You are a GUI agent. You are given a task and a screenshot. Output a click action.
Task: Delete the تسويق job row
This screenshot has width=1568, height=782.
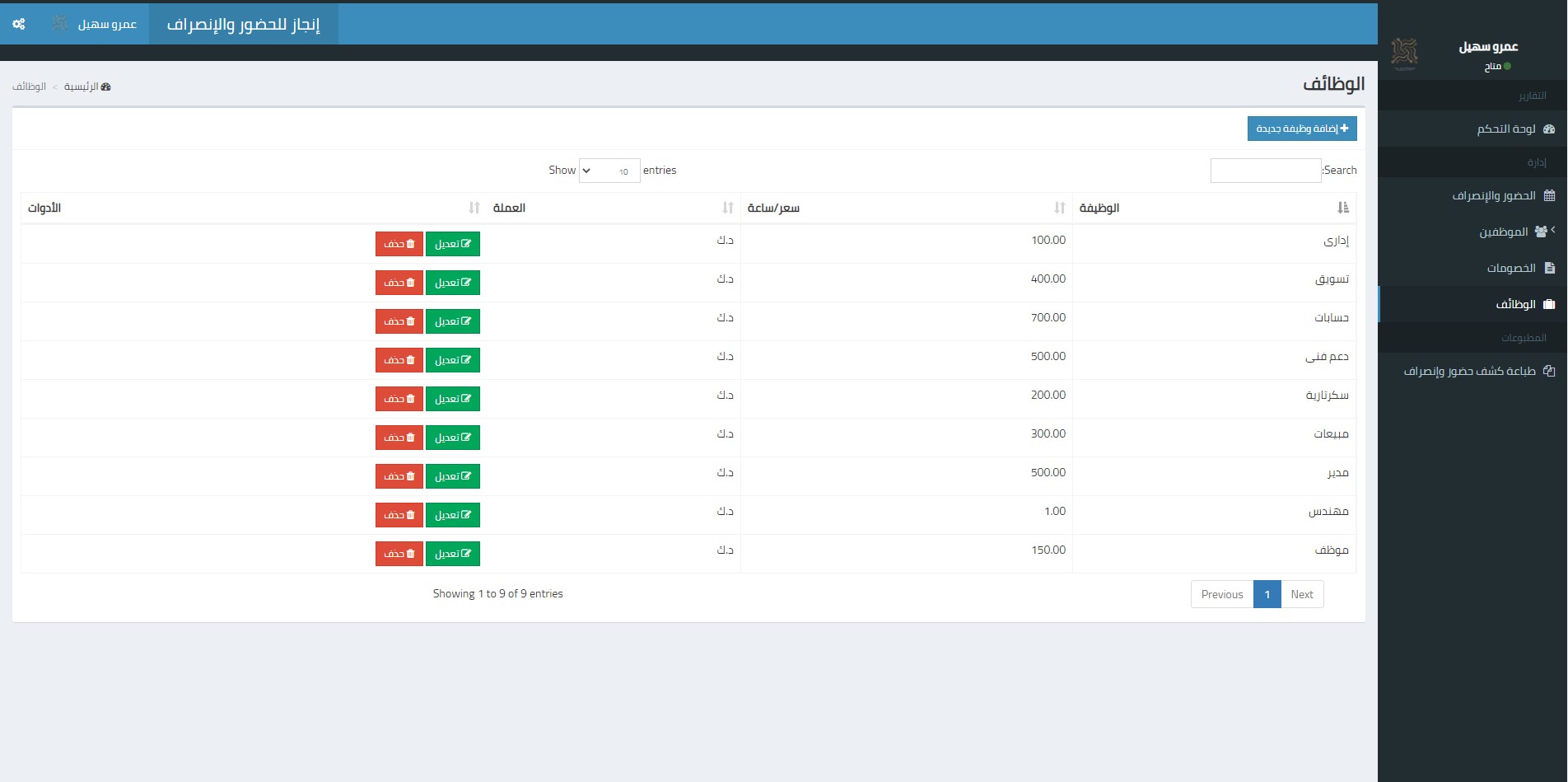[x=399, y=283]
